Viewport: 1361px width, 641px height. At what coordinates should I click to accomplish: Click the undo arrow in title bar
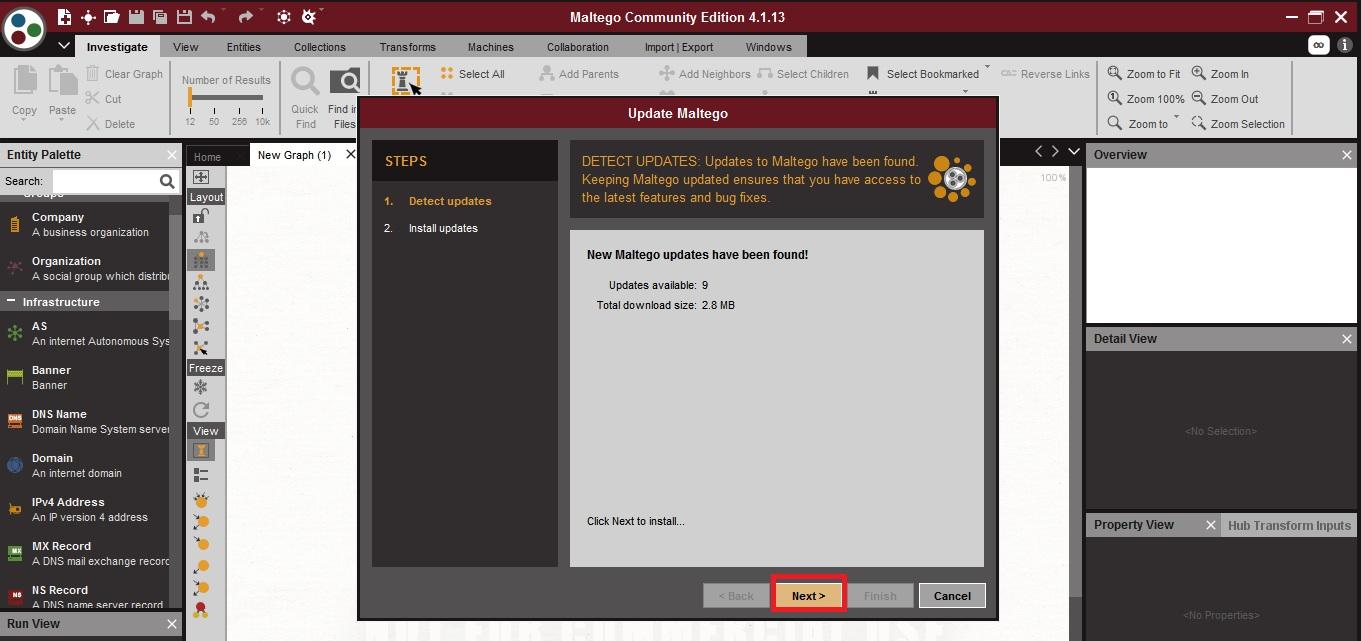(208, 17)
